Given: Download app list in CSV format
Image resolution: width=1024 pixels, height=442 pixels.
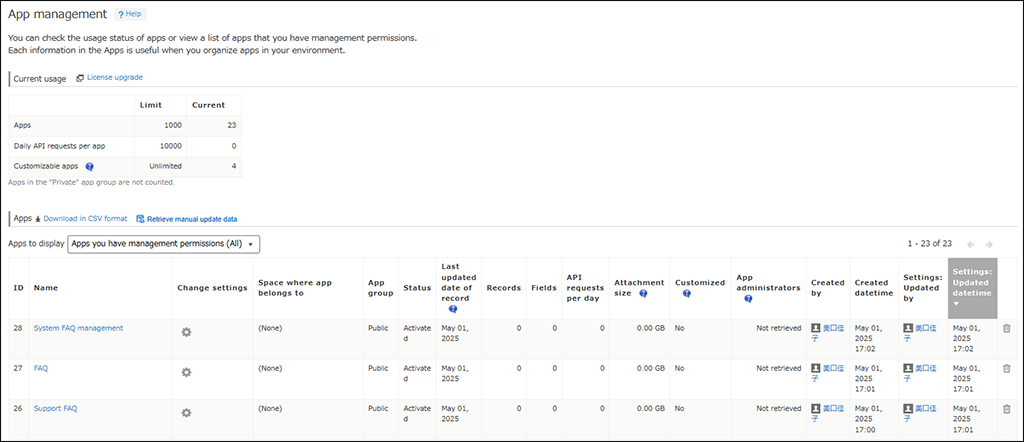Looking at the screenshot, I should click(82, 218).
